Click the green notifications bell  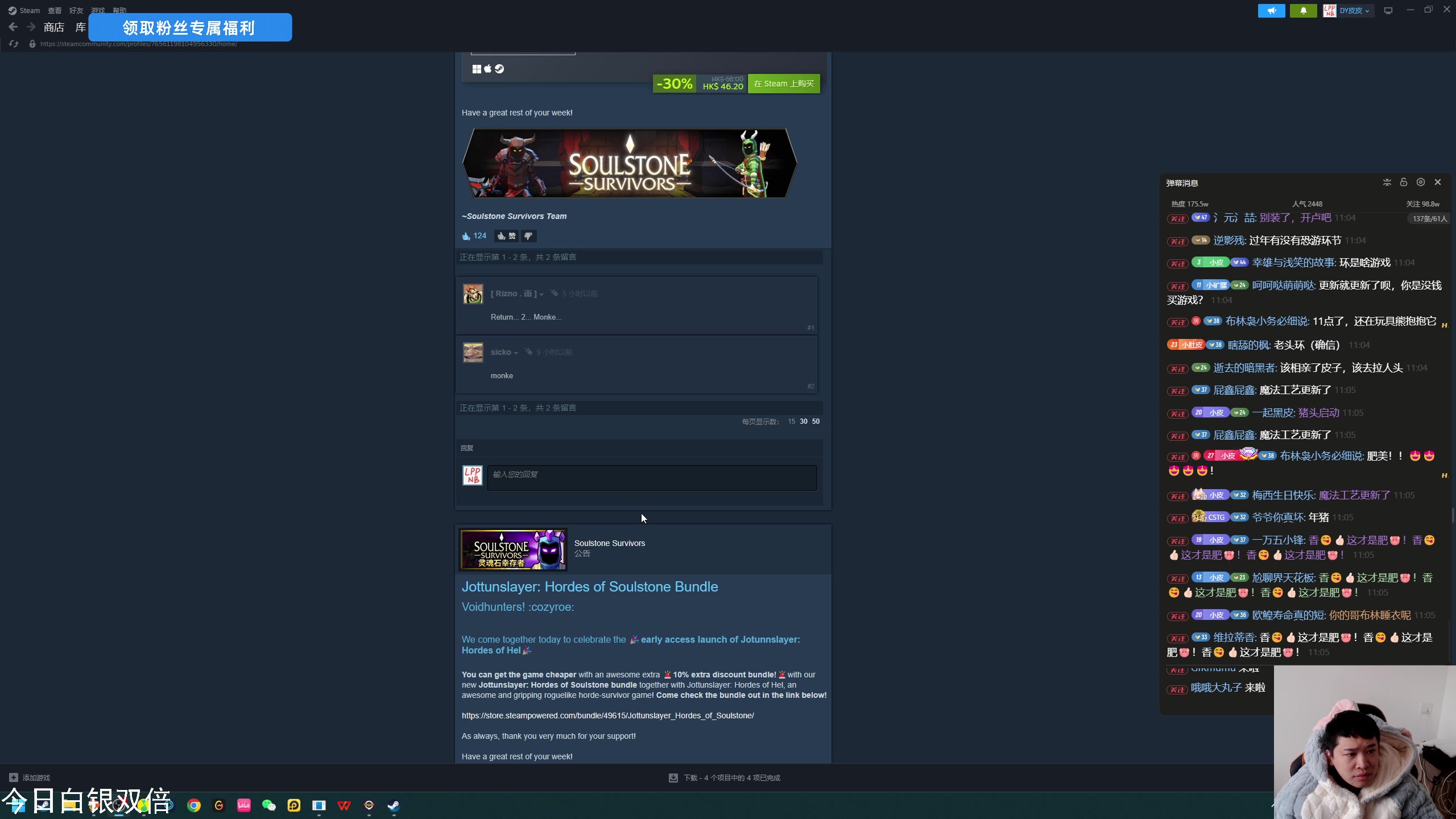click(x=1303, y=11)
